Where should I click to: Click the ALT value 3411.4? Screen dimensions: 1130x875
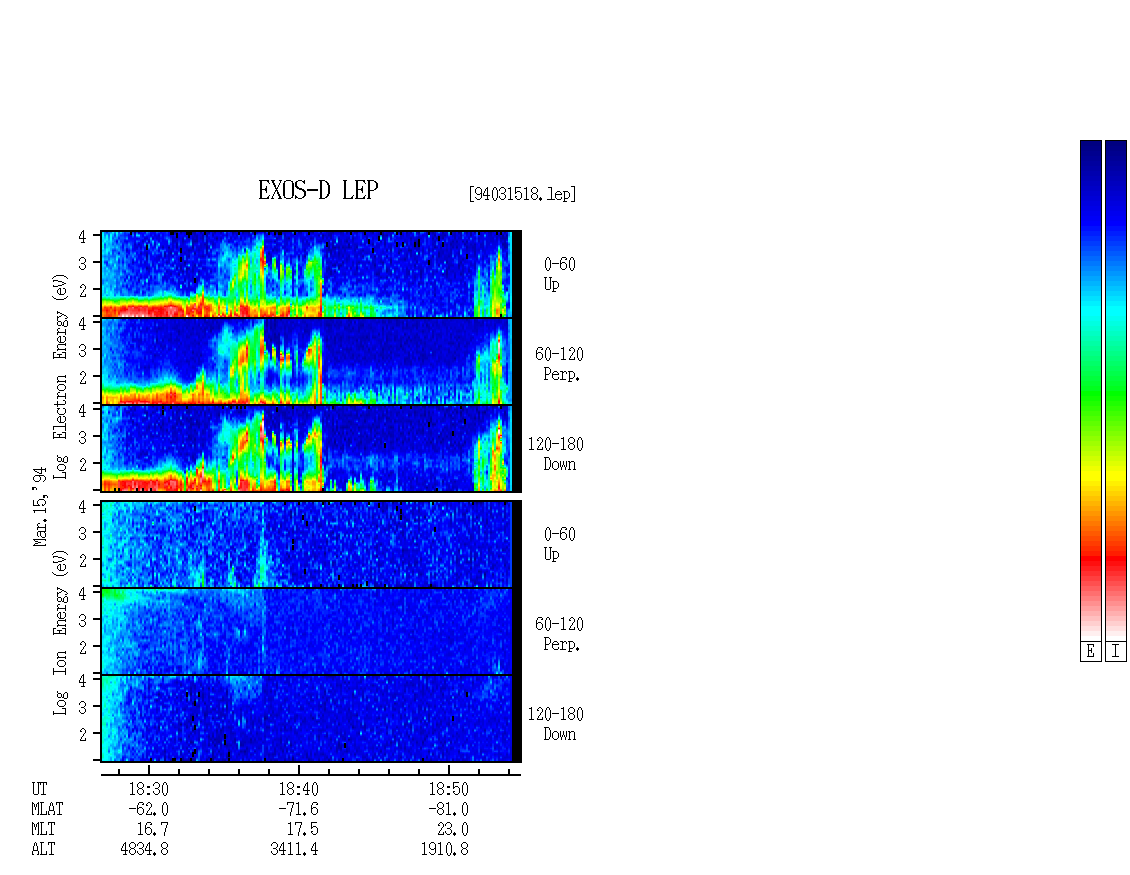click(x=295, y=849)
